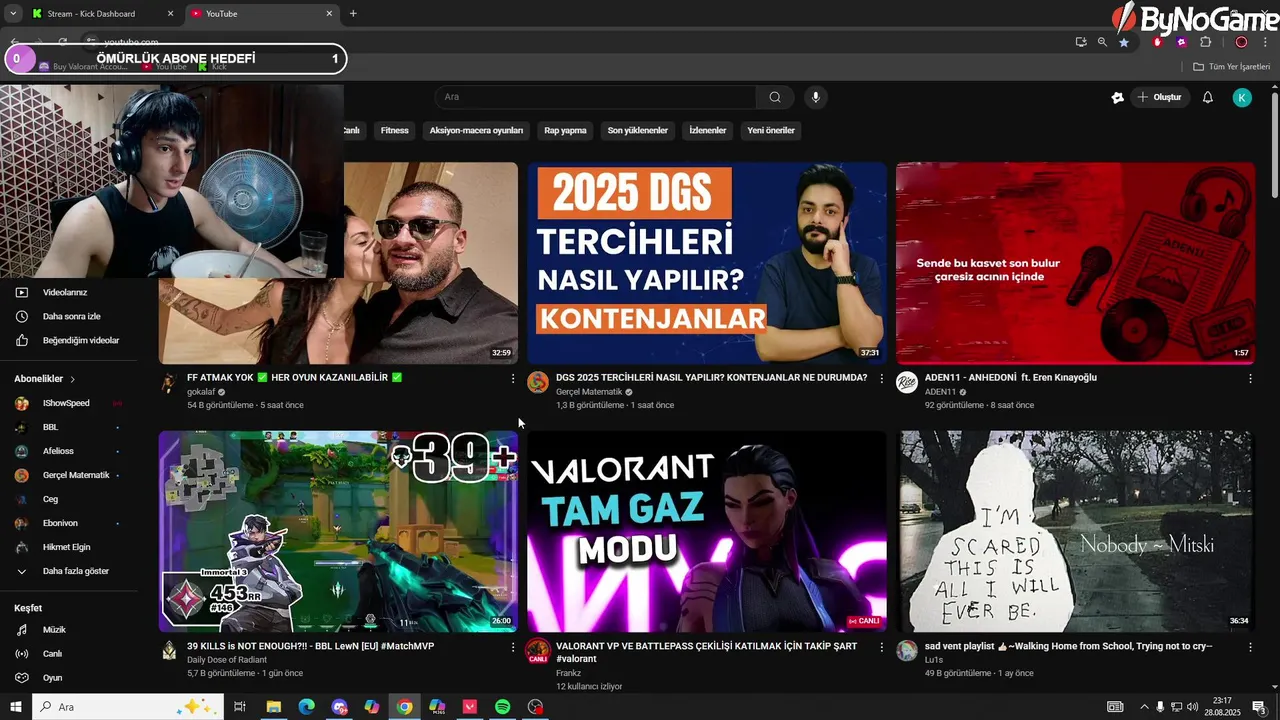
Task: Open Chrome three-dot menu
Action: 1264,42
